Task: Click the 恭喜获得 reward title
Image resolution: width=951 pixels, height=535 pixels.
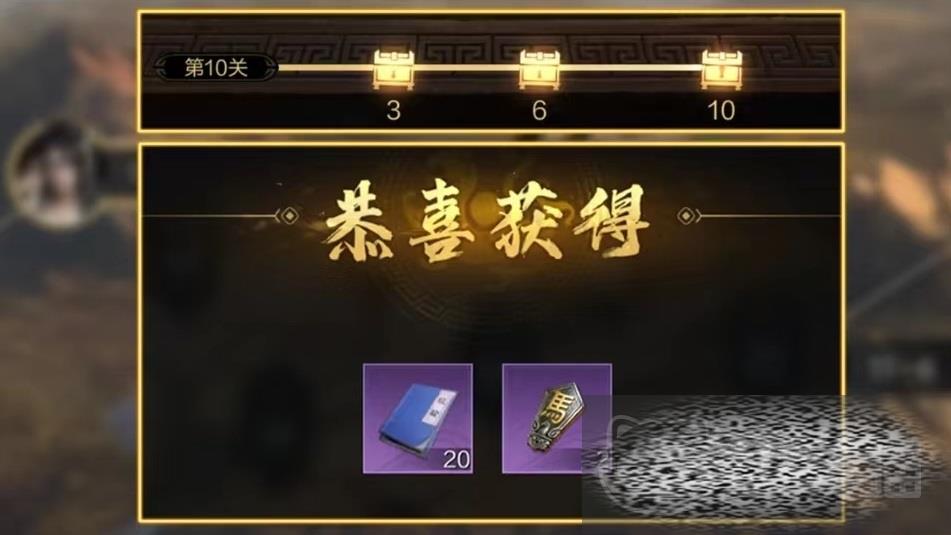Action: click(x=486, y=223)
